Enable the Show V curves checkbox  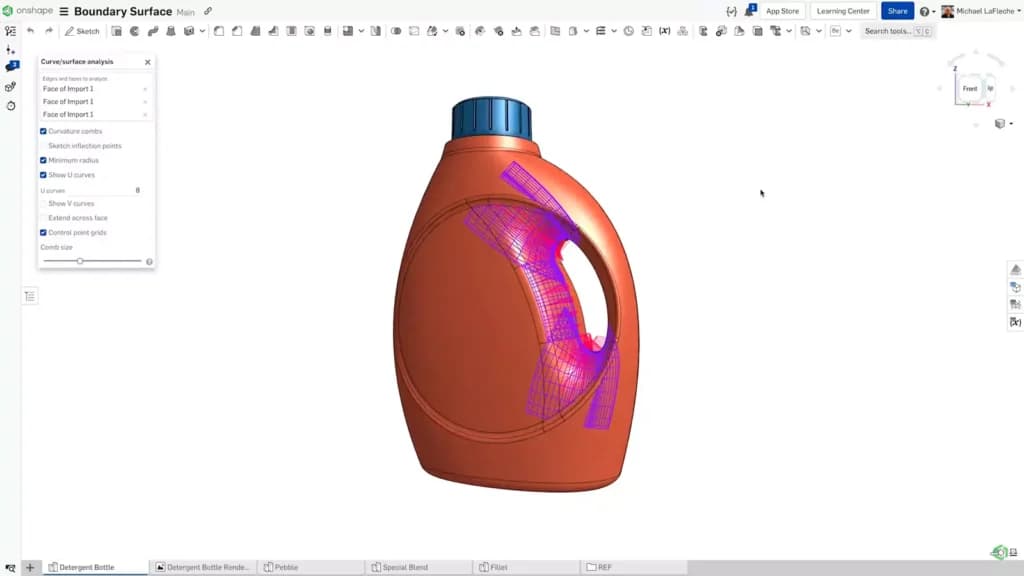click(x=43, y=204)
